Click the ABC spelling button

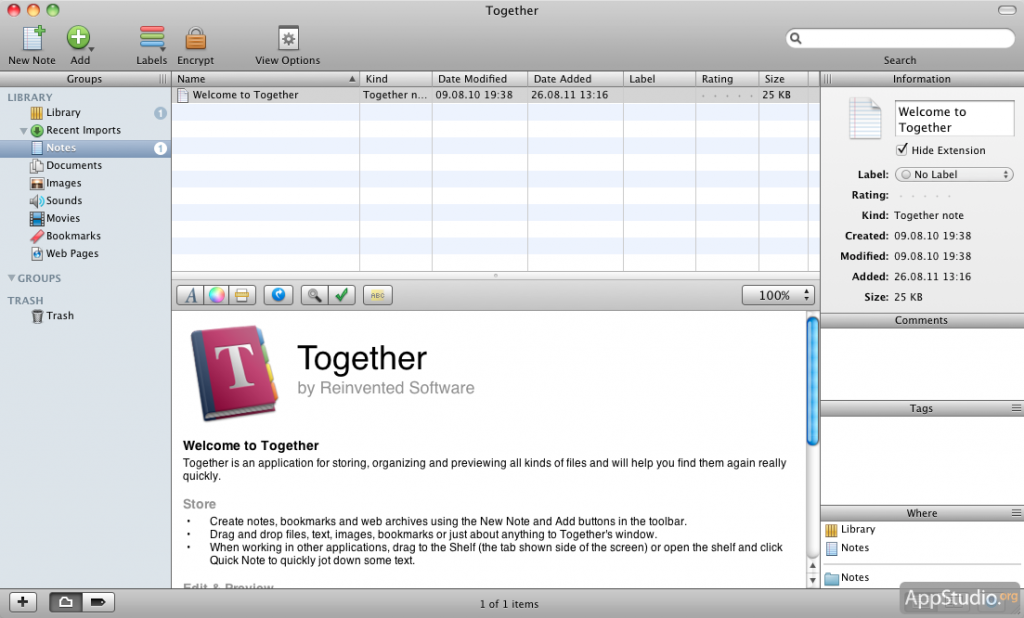[x=377, y=295]
